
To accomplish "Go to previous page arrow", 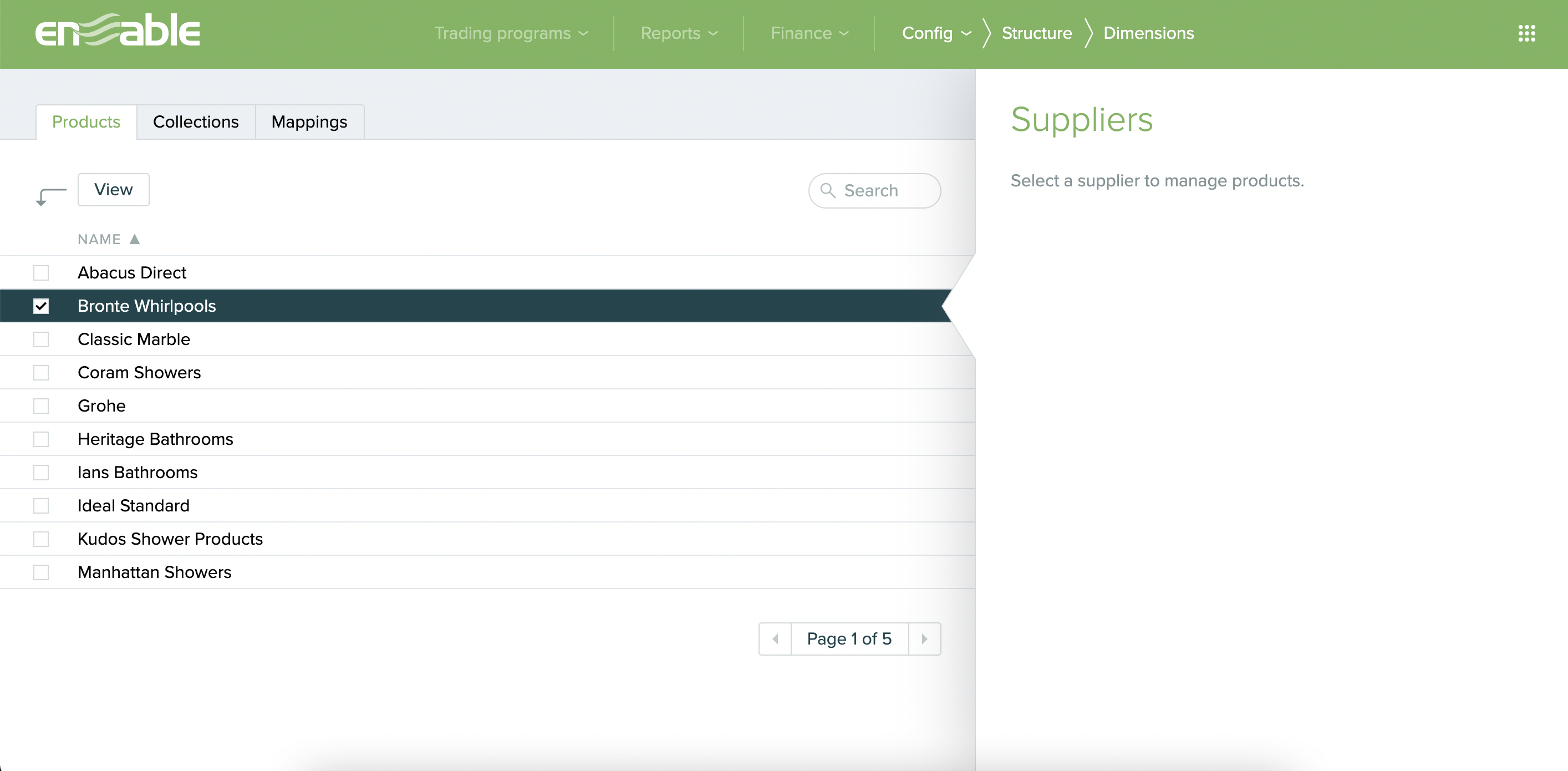I will pyautogui.click(x=775, y=639).
